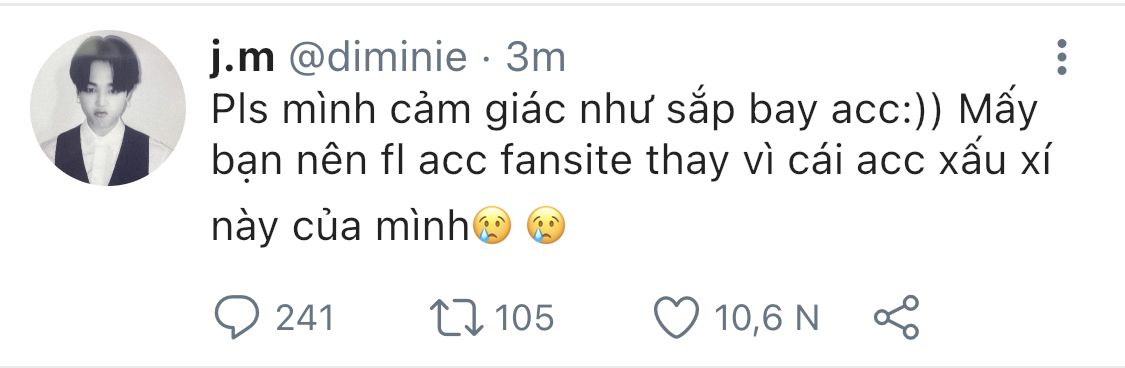Click the text này của mình
Viewport: 1125px width, 368px height.
click(x=340, y=227)
